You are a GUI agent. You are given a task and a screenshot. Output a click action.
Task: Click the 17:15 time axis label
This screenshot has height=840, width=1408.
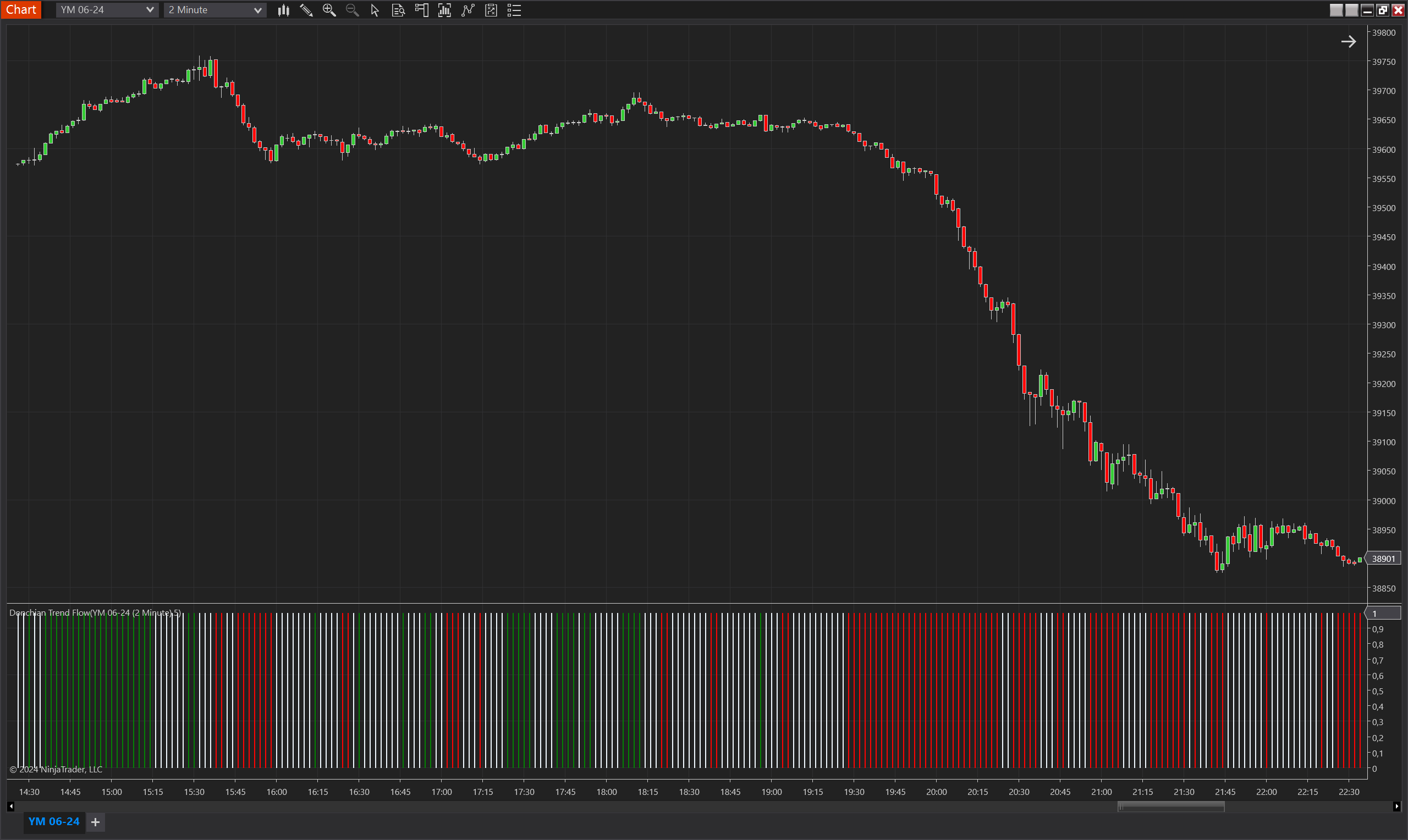click(x=483, y=792)
